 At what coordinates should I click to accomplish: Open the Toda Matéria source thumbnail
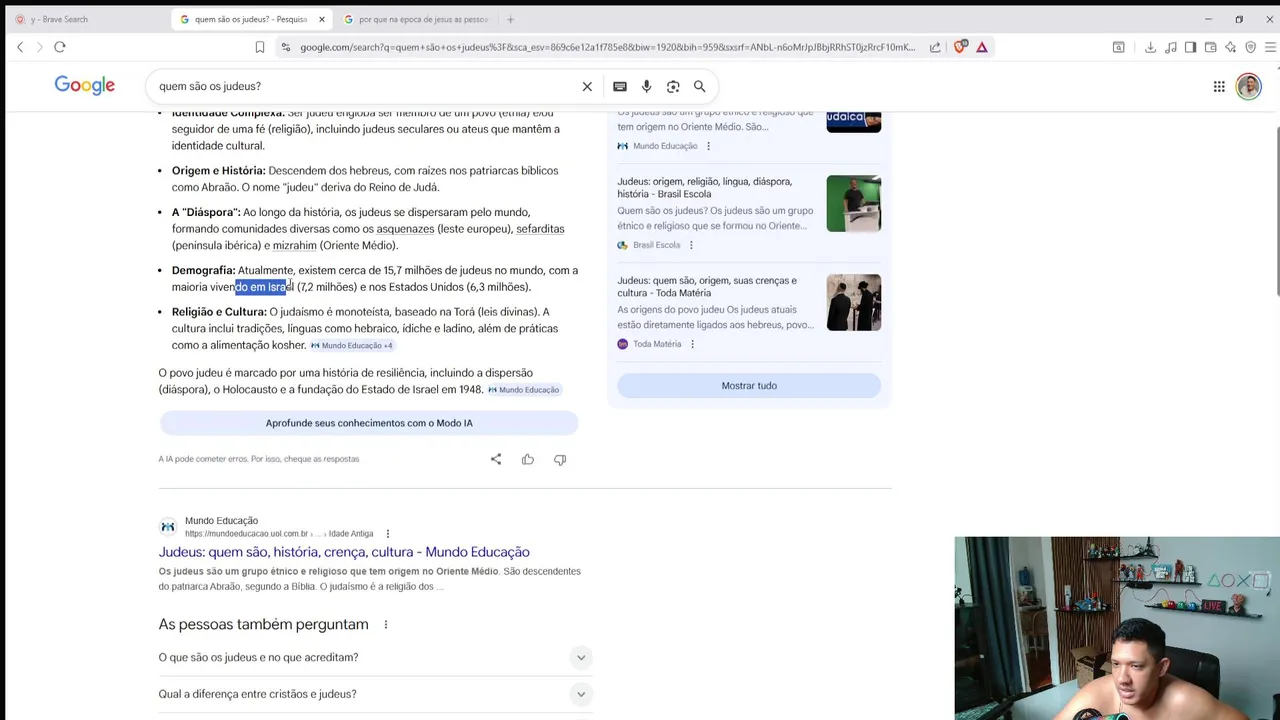854,303
